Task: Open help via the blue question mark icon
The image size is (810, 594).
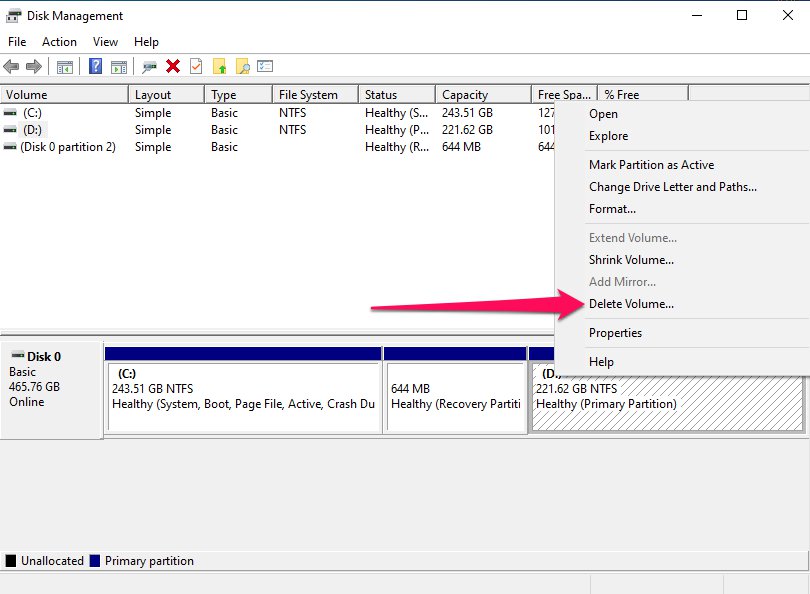Action: tap(95, 66)
